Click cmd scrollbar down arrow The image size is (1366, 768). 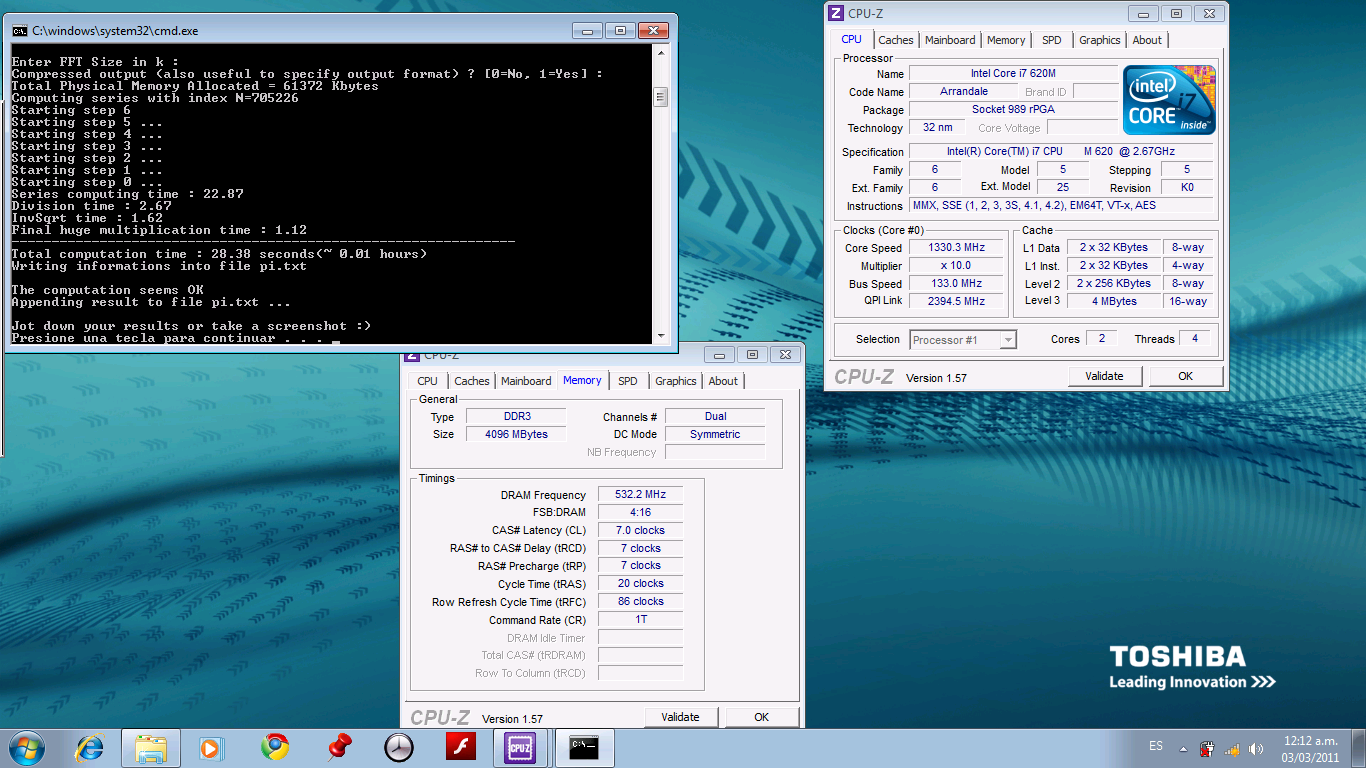click(x=660, y=336)
